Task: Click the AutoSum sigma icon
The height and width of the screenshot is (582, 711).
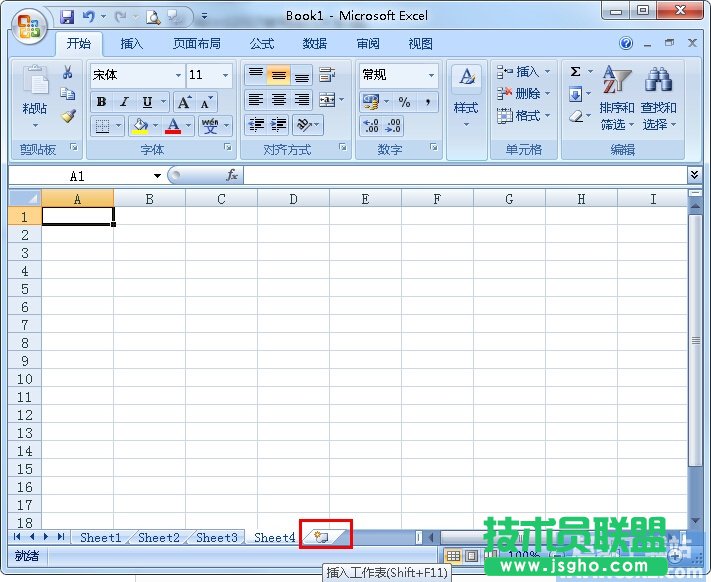Action: pos(576,72)
